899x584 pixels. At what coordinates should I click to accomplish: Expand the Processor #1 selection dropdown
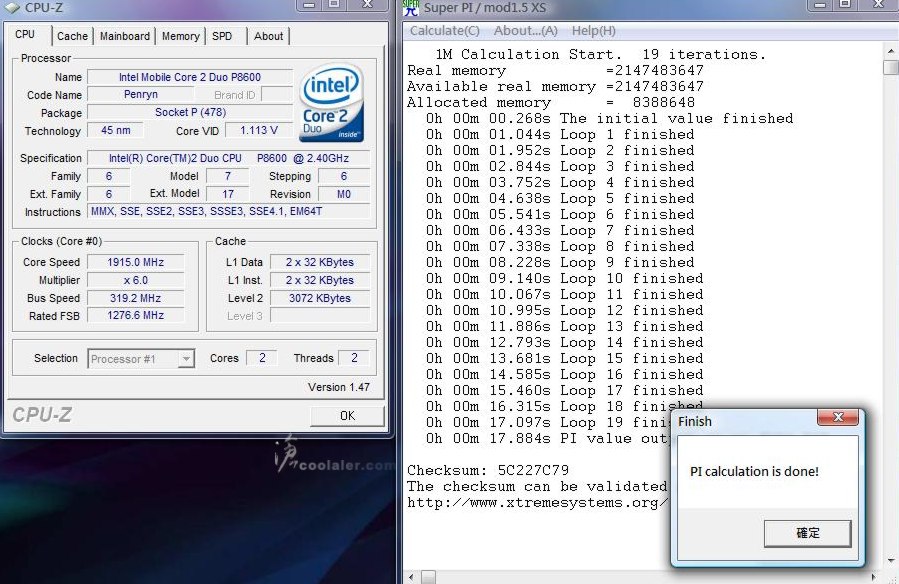pyautogui.click(x=186, y=359)
